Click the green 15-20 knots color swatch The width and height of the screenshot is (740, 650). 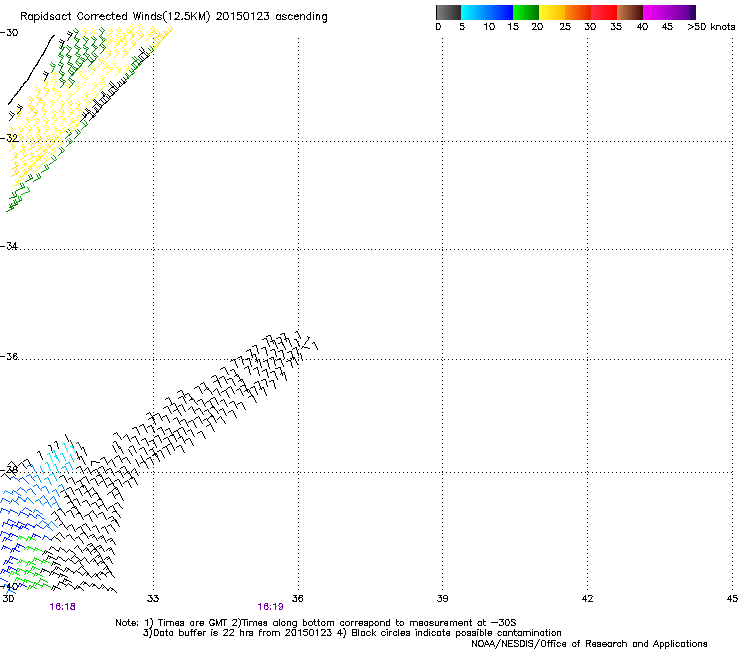pos(526,12)
